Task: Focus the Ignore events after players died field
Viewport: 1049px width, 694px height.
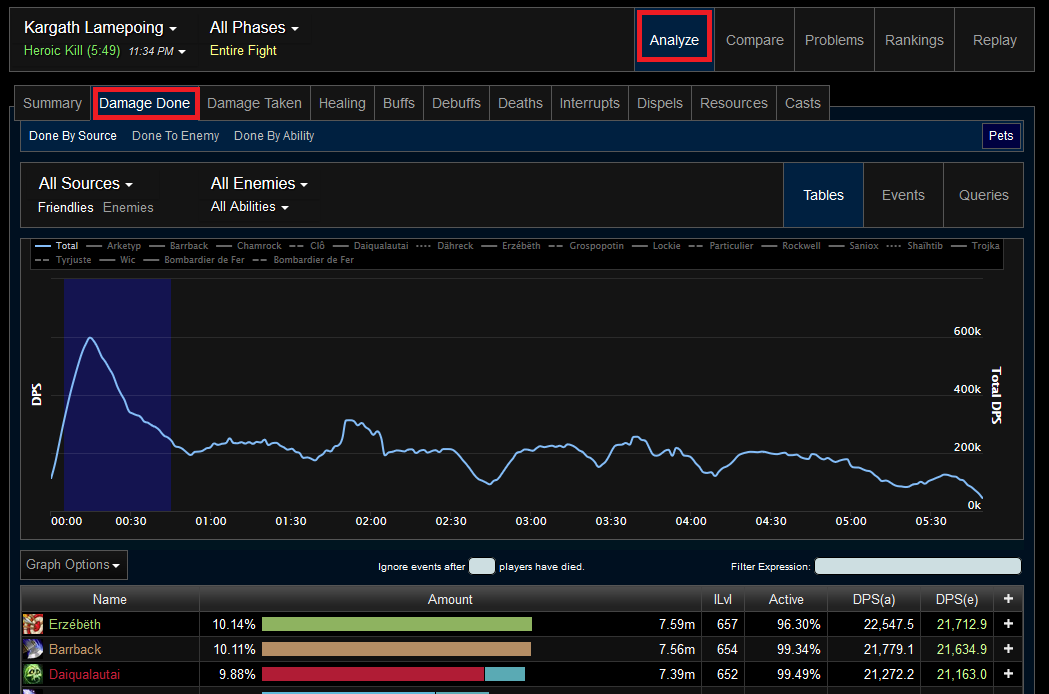Action: 482,566
